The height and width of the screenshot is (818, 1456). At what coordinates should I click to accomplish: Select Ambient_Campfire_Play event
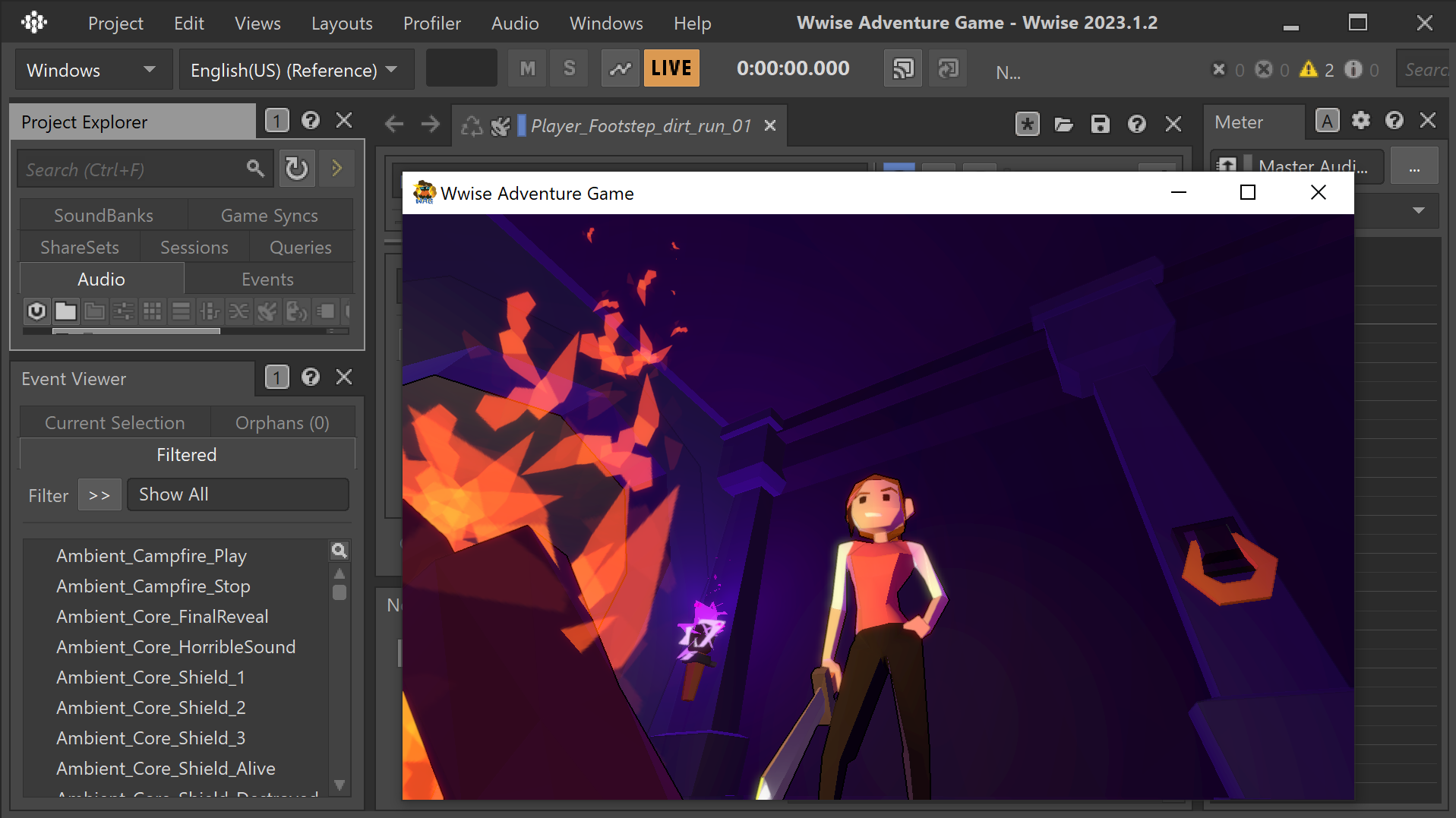[x=151, y=556]
